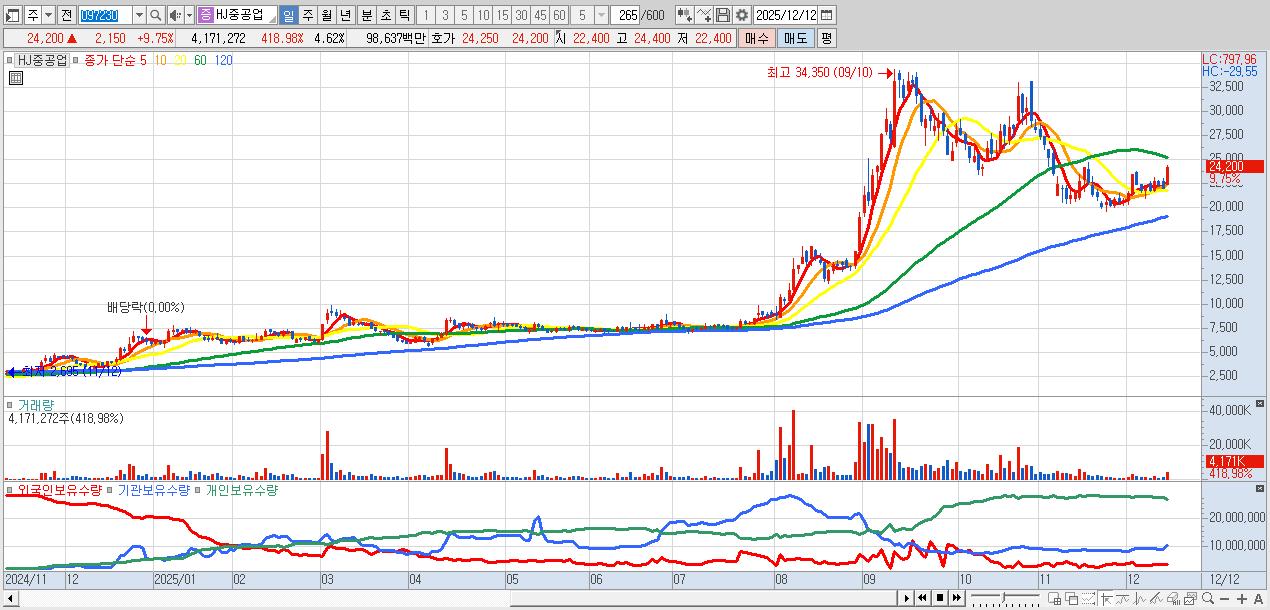Toggle the checkbox before 외국인보유수량 label

tap(10, 491)
